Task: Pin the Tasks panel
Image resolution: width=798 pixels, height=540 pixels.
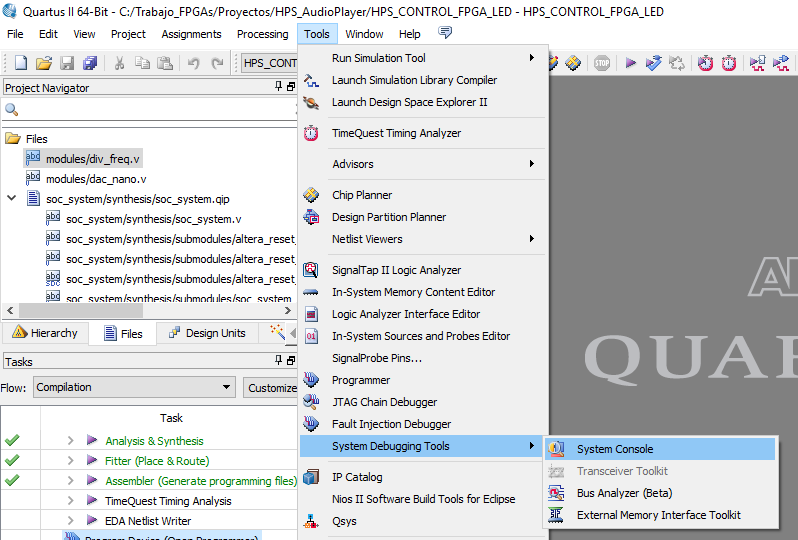Action: (278, 361)
